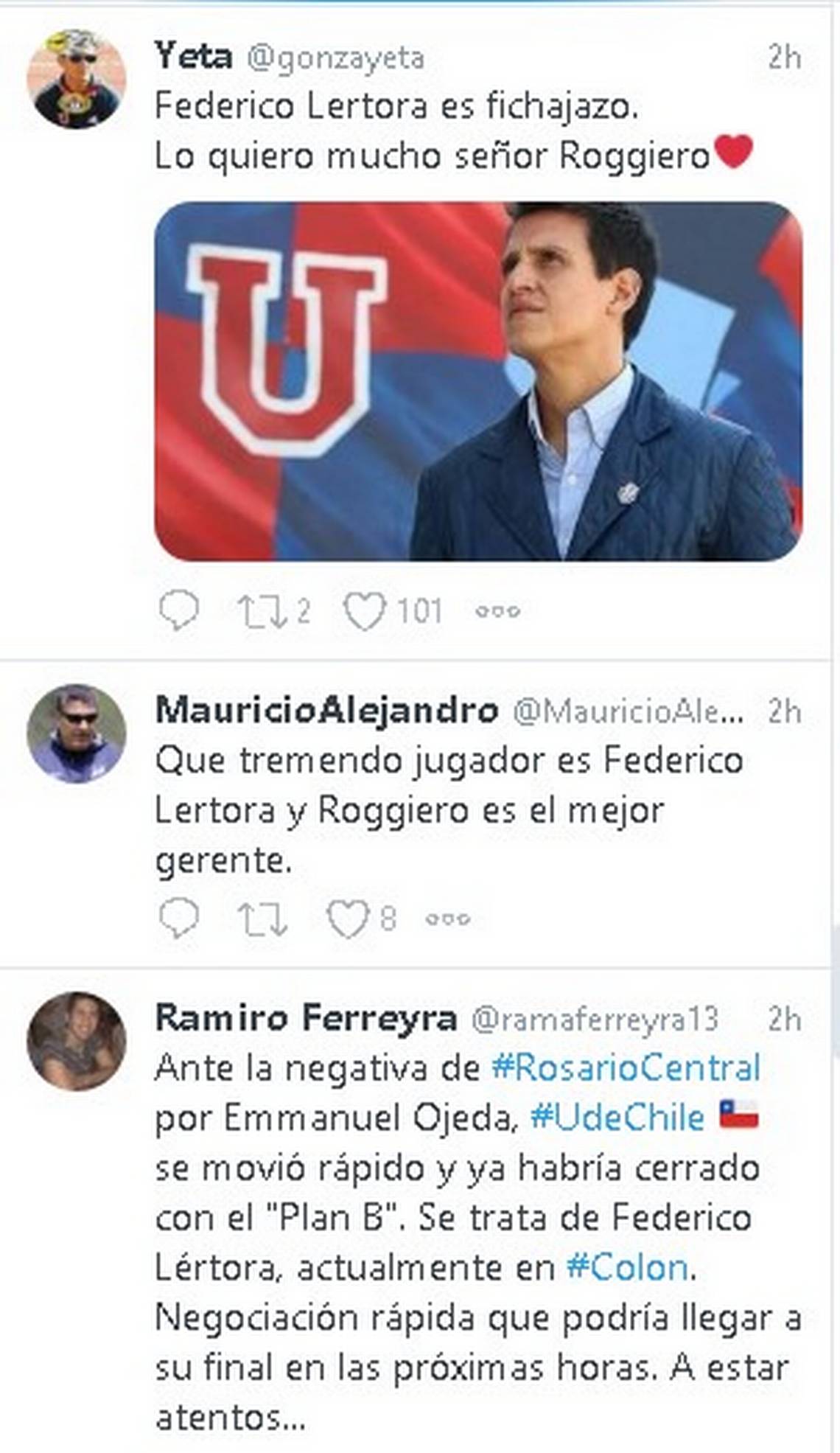840x1453 pixels.
Task: Enlarge the U de Chile flag photo
Action: (477, 381)
